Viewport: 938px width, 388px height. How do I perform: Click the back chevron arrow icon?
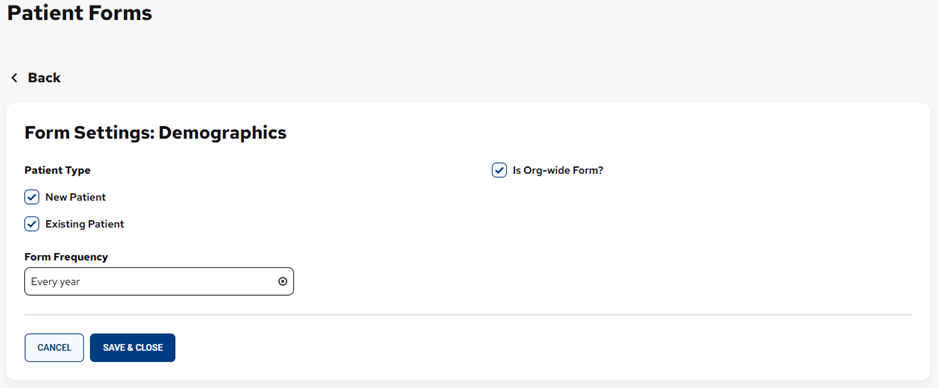point(14,78)
